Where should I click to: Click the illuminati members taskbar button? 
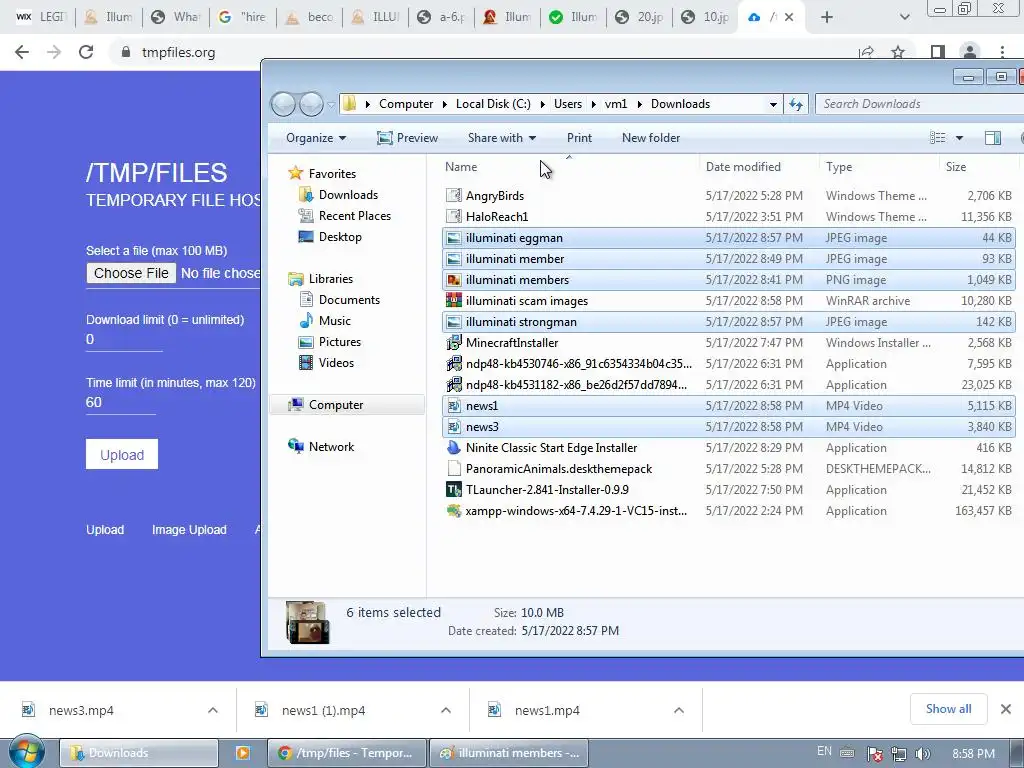point(509,753)
